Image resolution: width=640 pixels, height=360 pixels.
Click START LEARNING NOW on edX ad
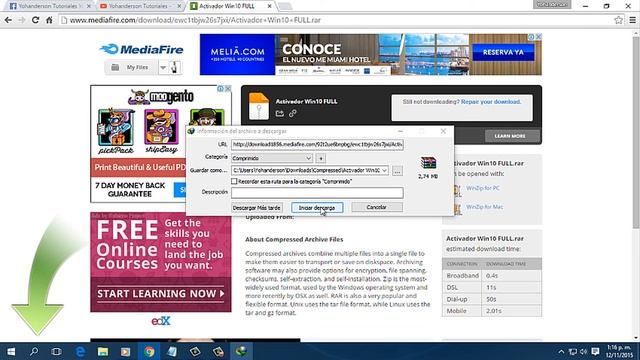coord(160,294)
